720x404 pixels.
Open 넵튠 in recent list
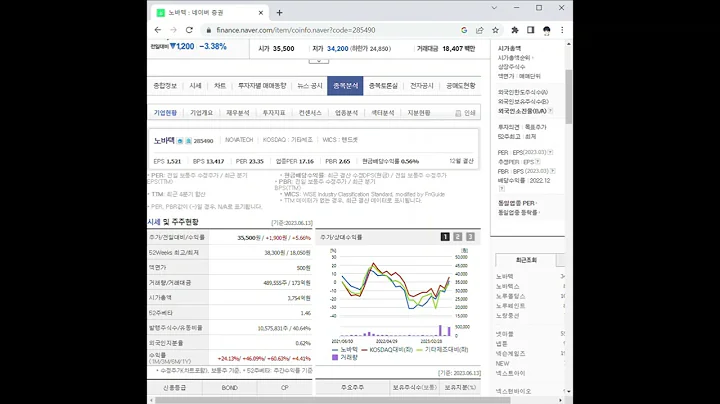tap(501, 344)
